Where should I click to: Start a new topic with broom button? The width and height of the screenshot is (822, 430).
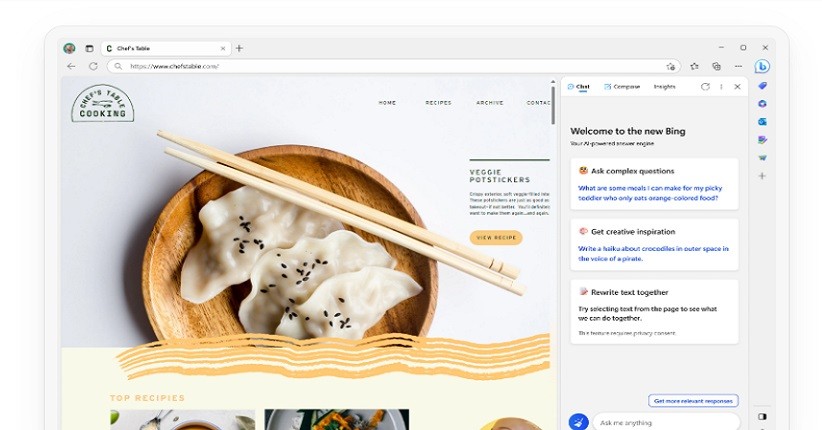coord(578,422)
